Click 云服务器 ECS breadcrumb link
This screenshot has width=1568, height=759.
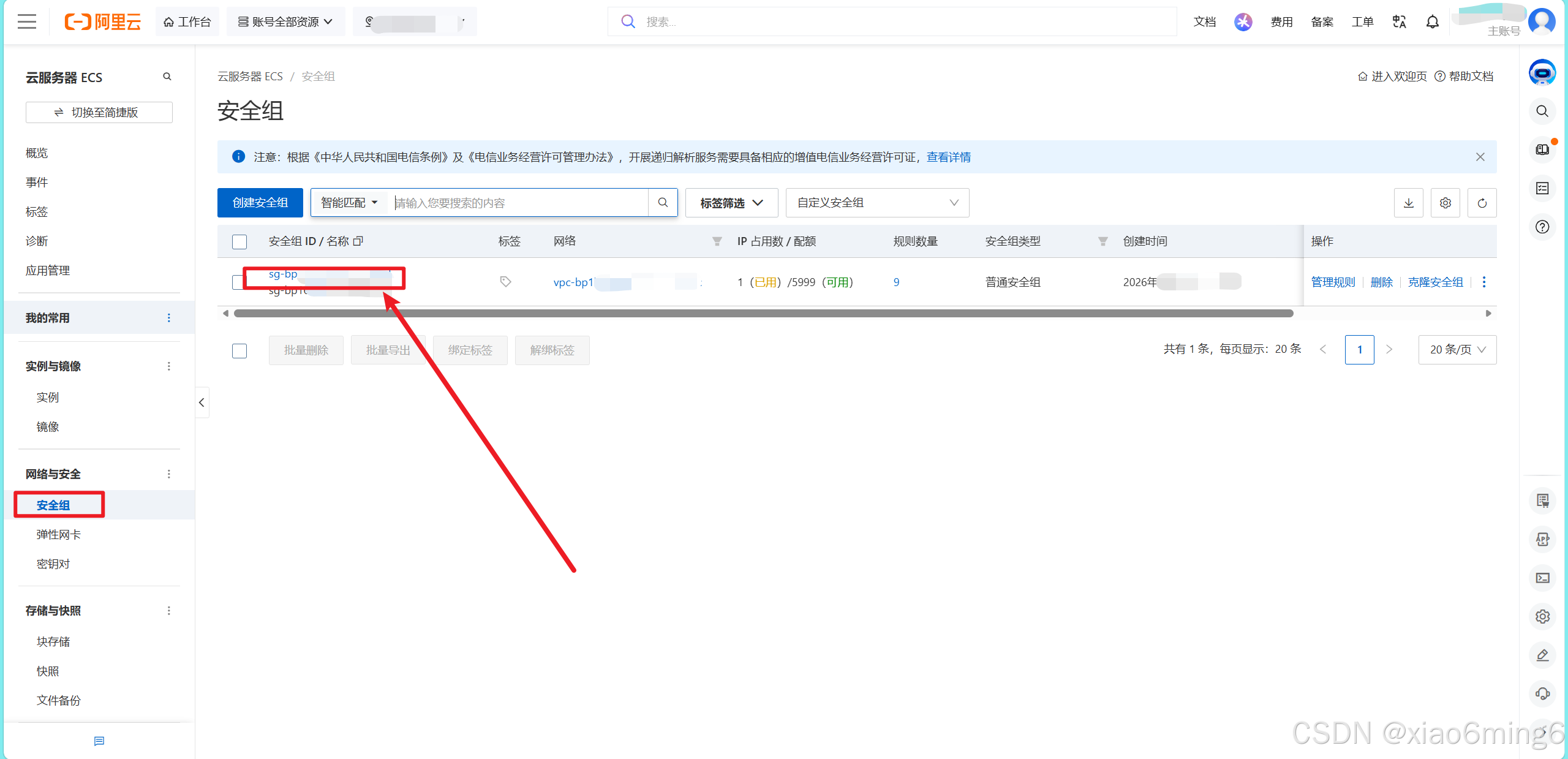click(x=250, y=77)
